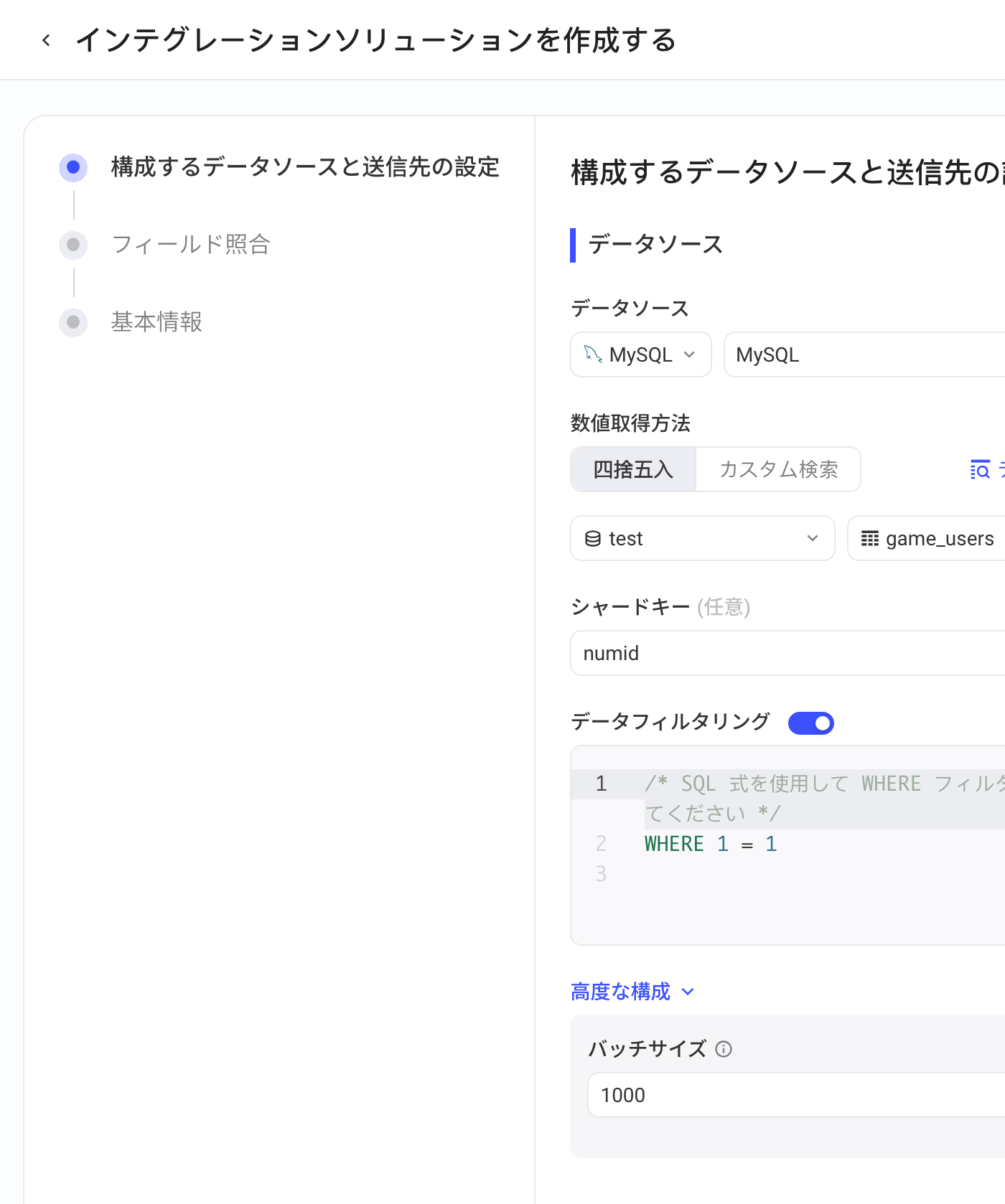The width and height of the screenshot is (1005, 1204).
Task: Toggle the データフィルタリング switch off
Action: (x=811, y=723)
